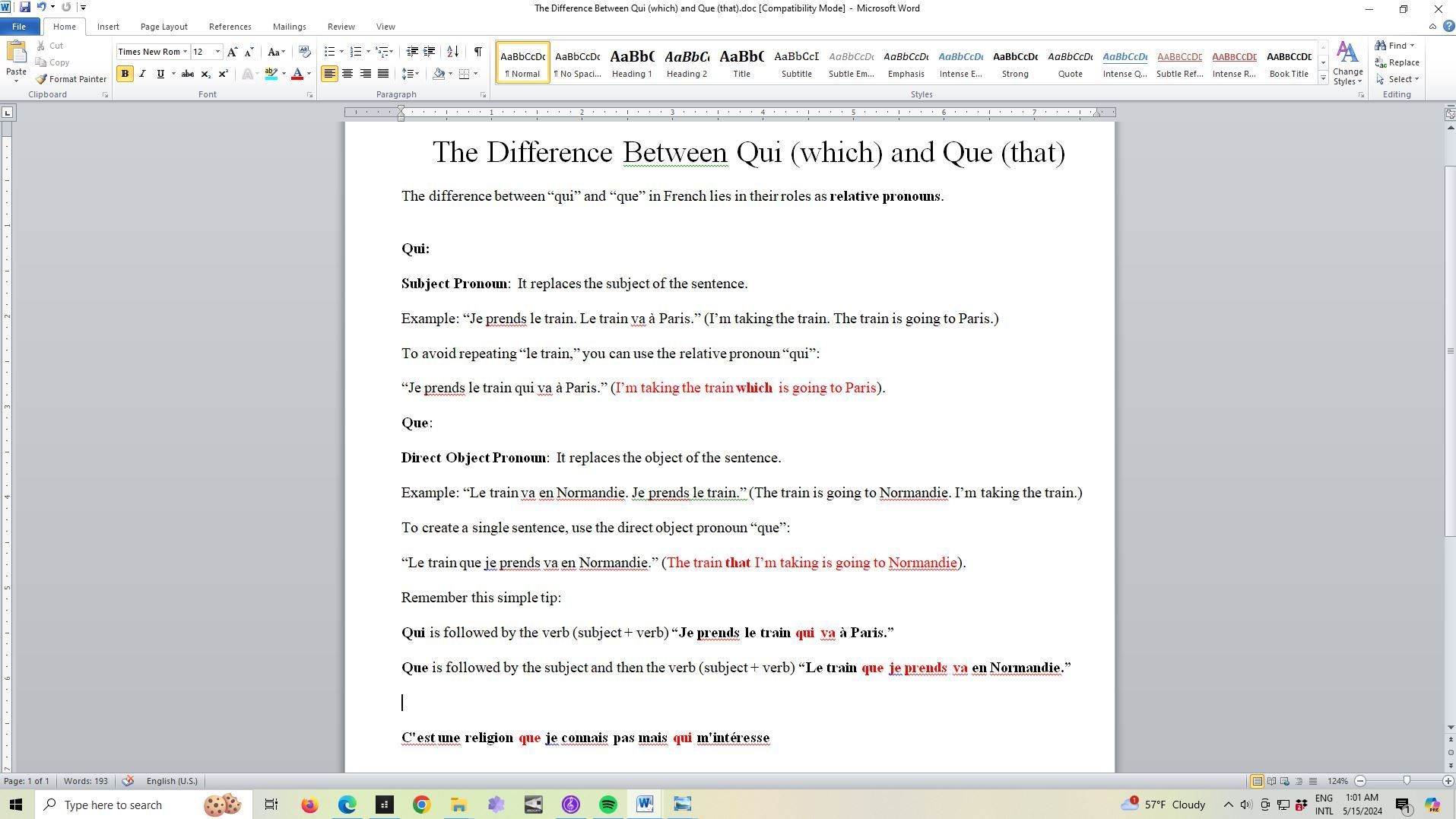Click the Multilevel list icon

coord(382,52)
